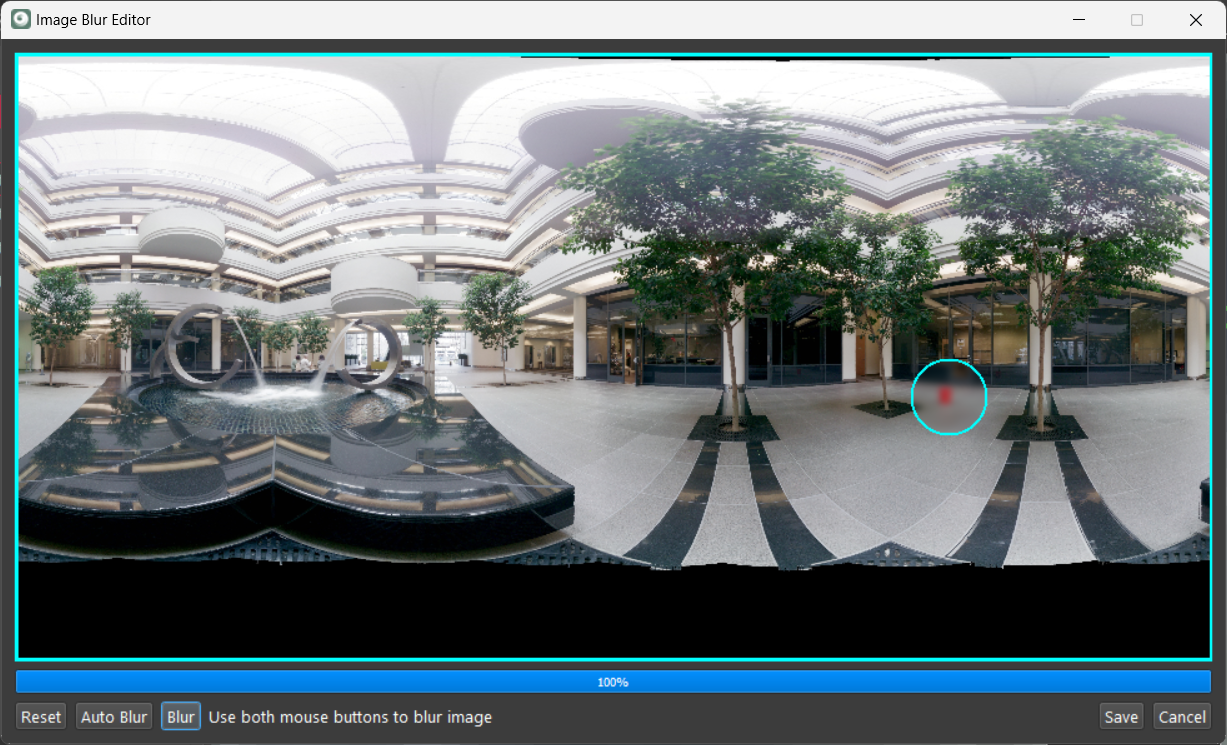Click the Image Blur Editor app icon
The image size is (1227, 745).
click(20, 19)
